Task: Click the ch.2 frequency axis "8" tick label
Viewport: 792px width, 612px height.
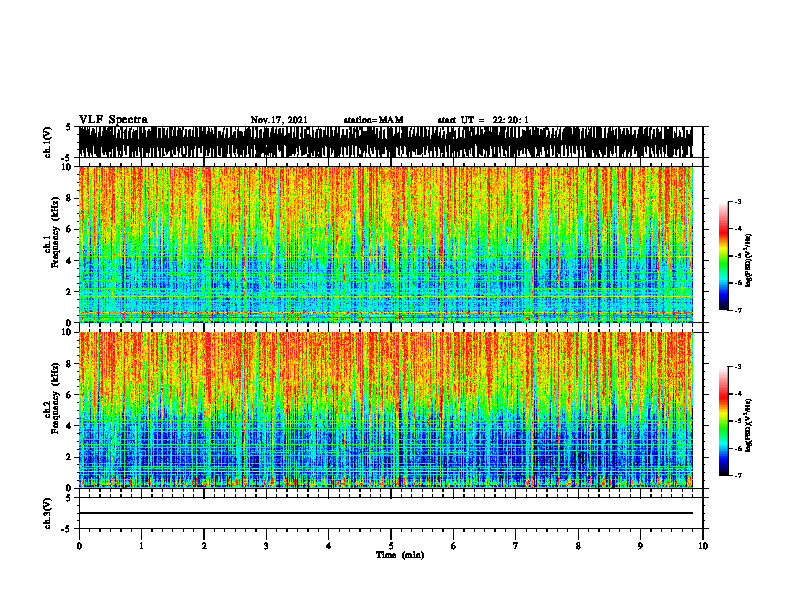Action: 70,364
